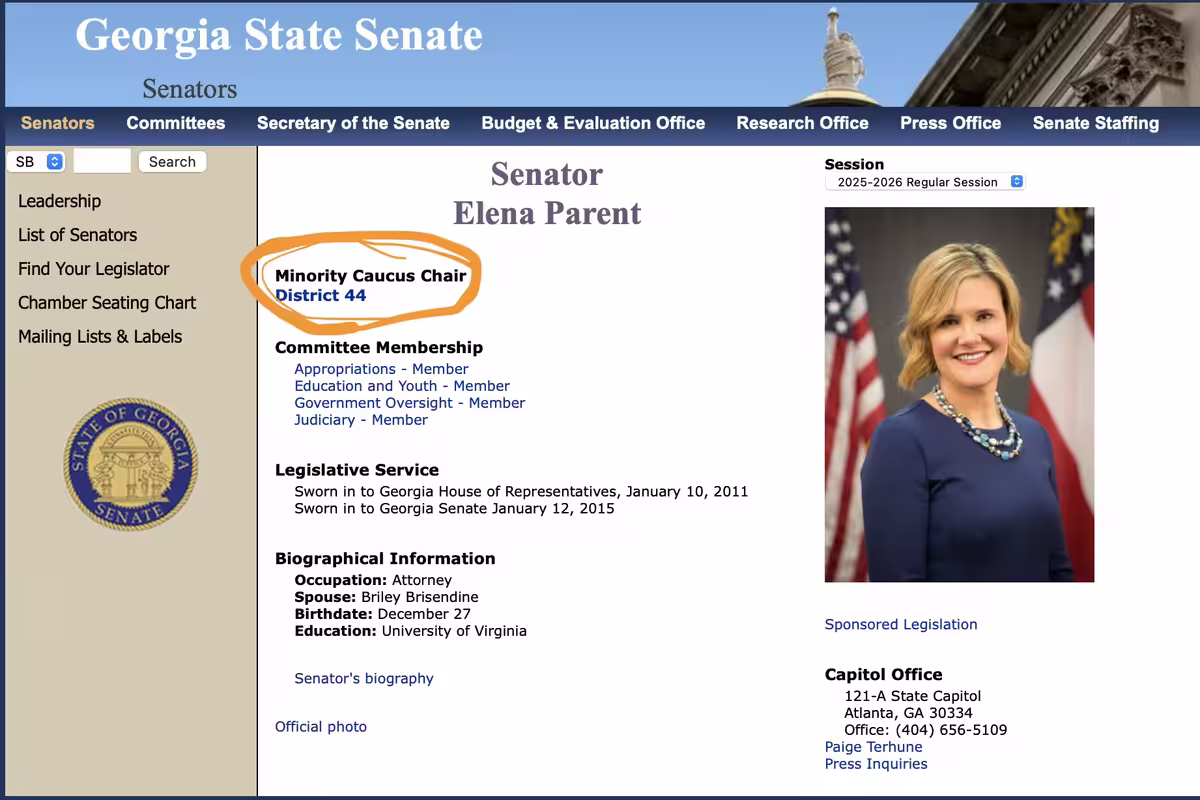Click the Occupation: Attorney line
Image resolution: width=1200 pixels, height=800 pixels.
point(373,580)
